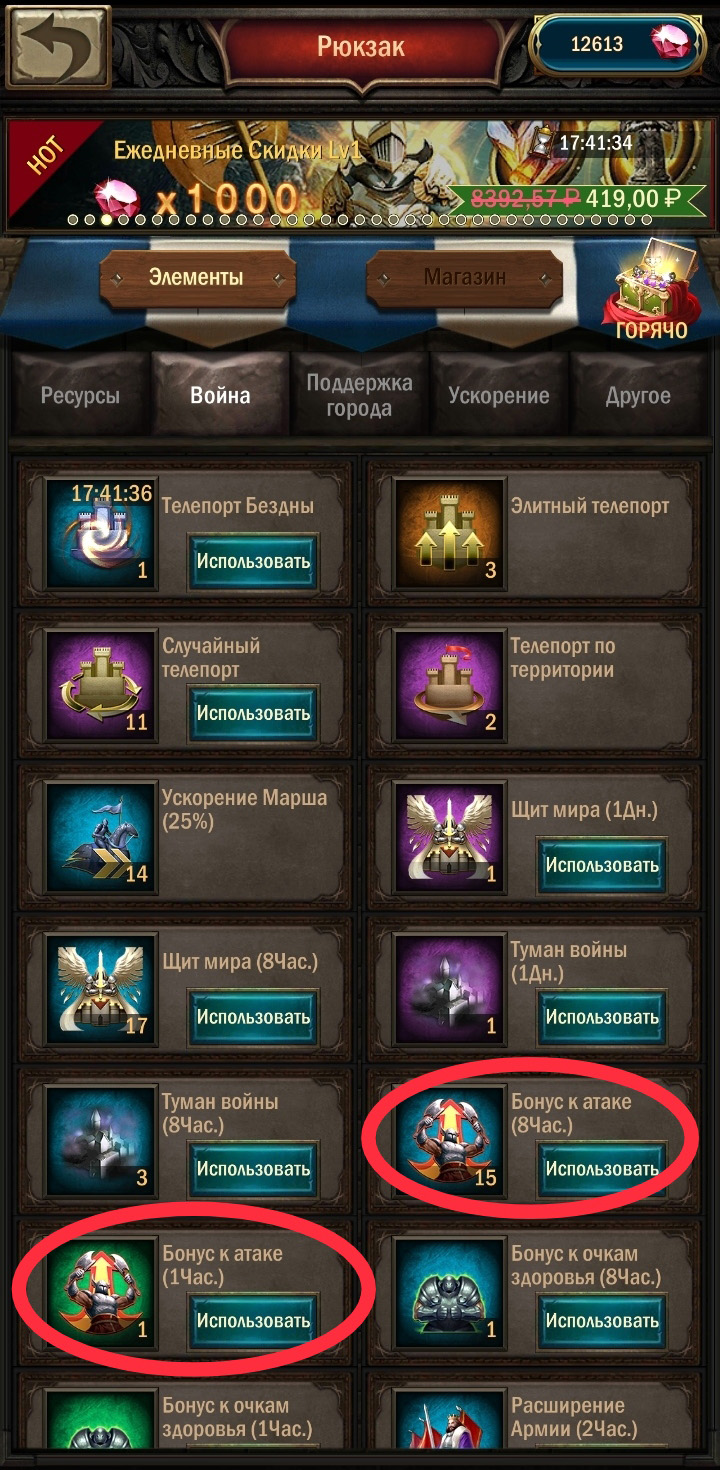The height and width of the screenshot is (1470, 720).
Task: Use the Щит мира (1Дн.) item
Action: pos(602,865)
